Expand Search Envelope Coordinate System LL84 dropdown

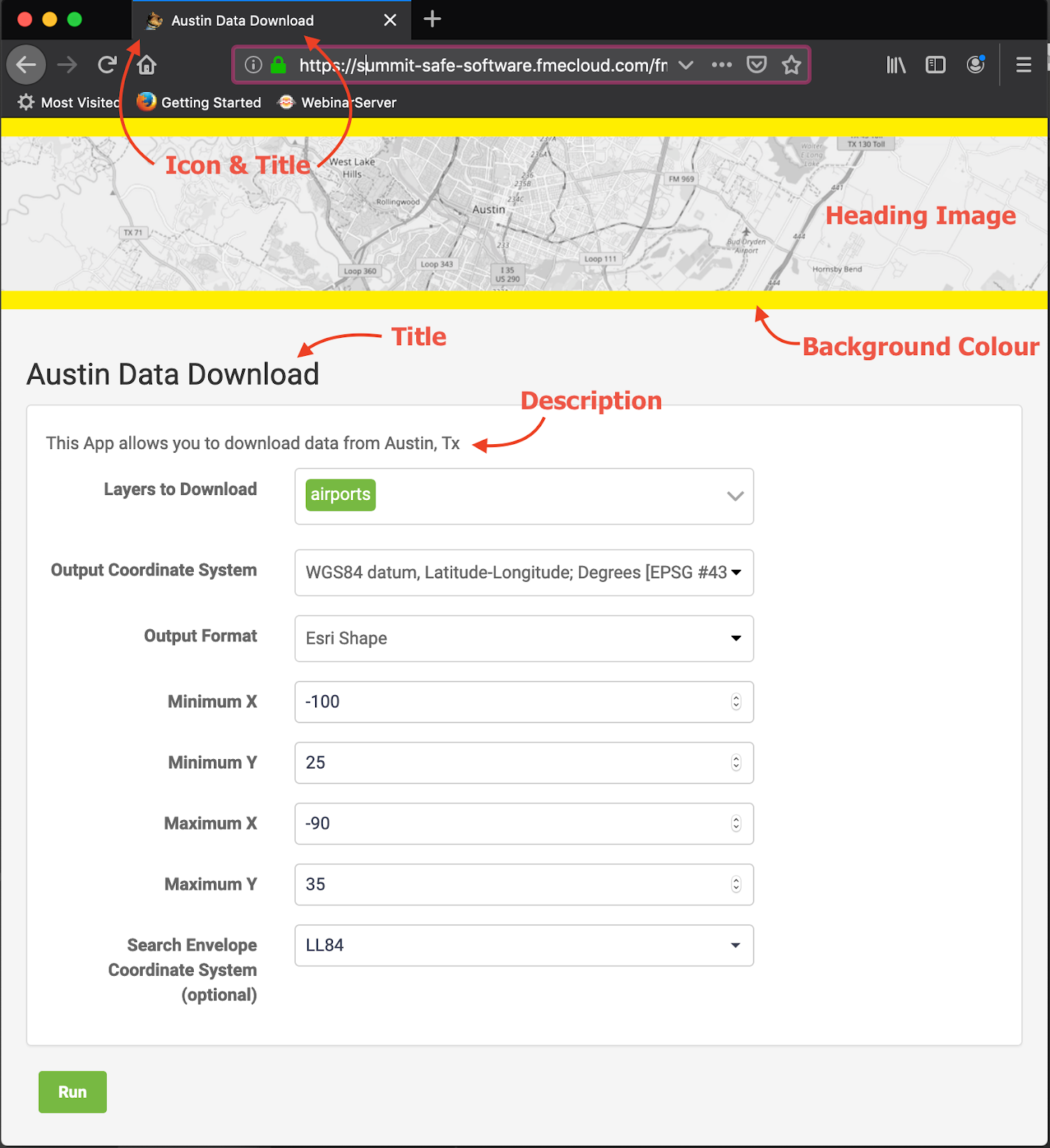[736, 946]
